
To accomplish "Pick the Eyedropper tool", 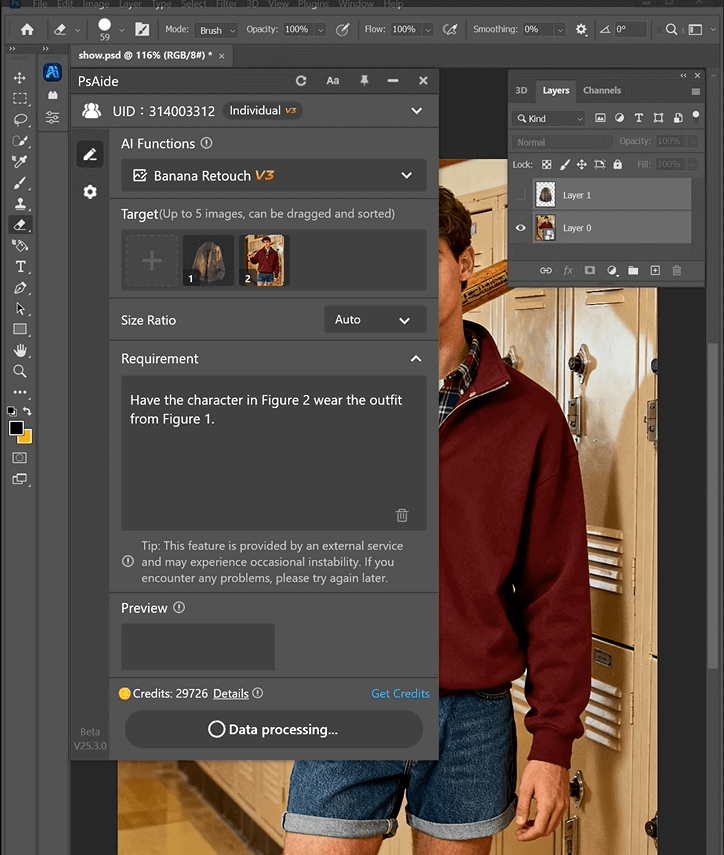I will pyautogui.click(x=20, y=162).
